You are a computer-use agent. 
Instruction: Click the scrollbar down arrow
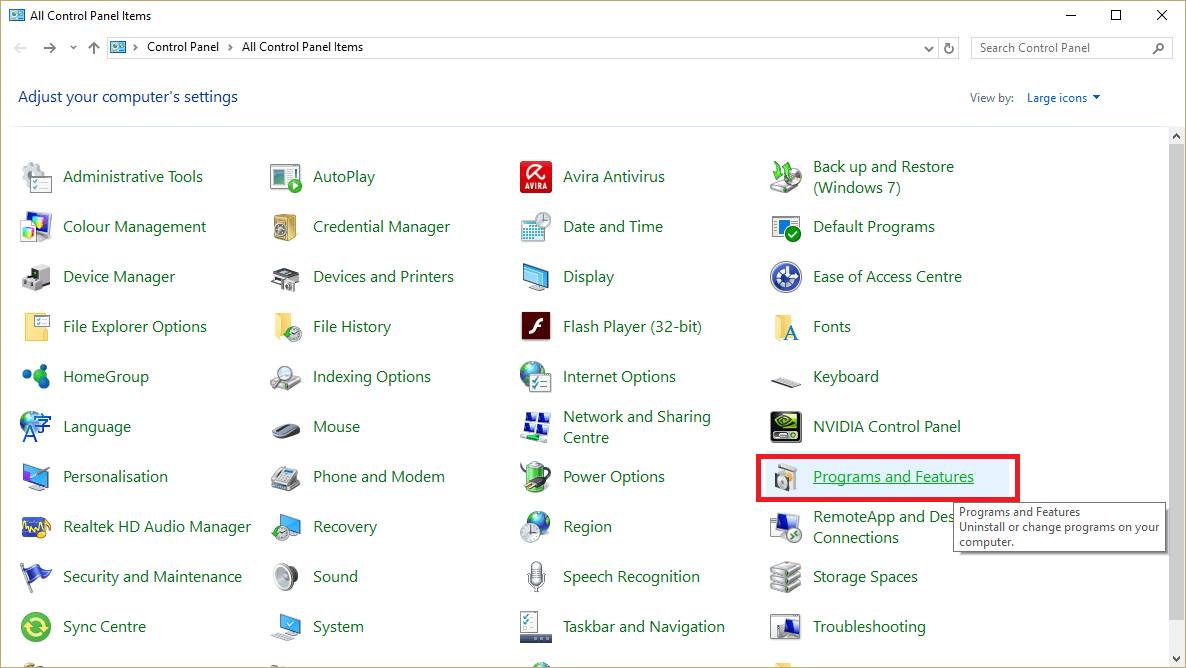point(1175,657)
